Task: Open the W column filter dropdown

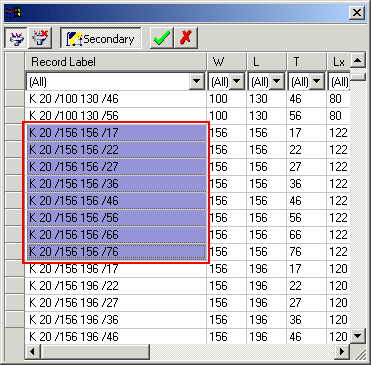Action: 237,81
